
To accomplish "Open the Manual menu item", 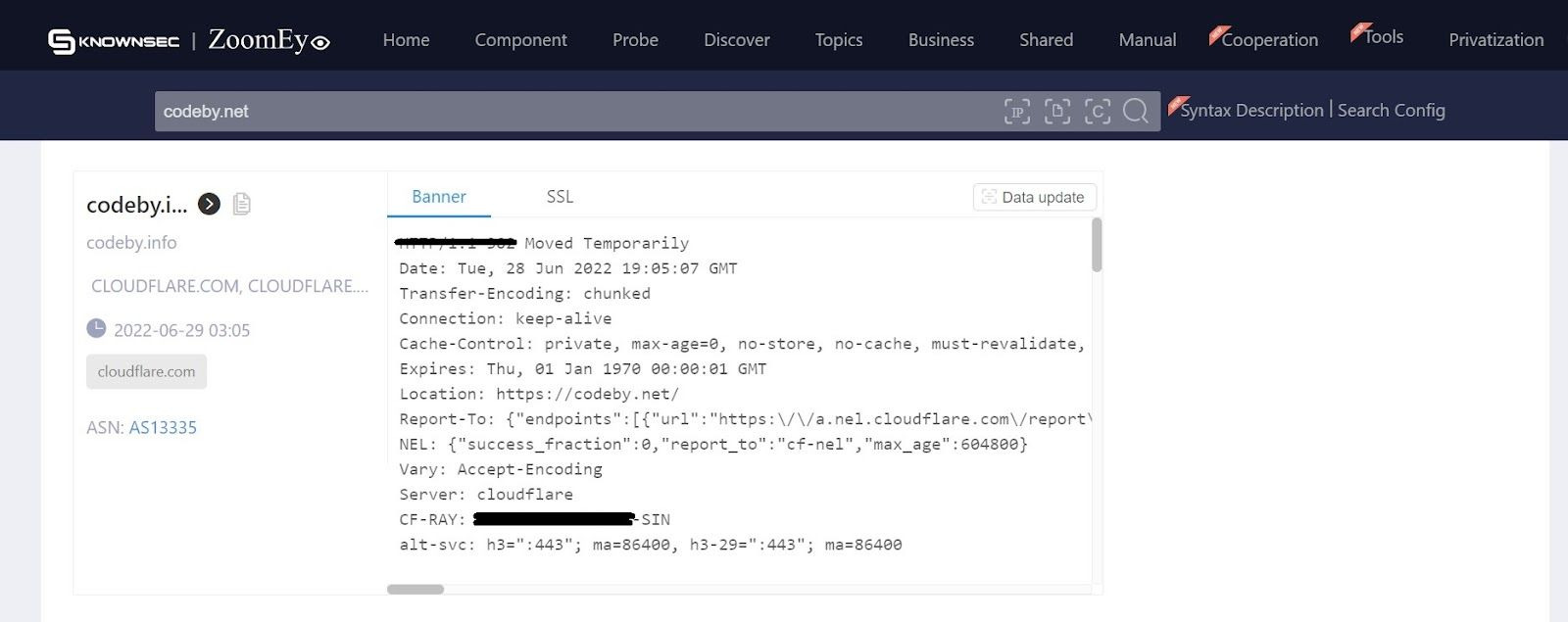I will [x=1148, y=40].
